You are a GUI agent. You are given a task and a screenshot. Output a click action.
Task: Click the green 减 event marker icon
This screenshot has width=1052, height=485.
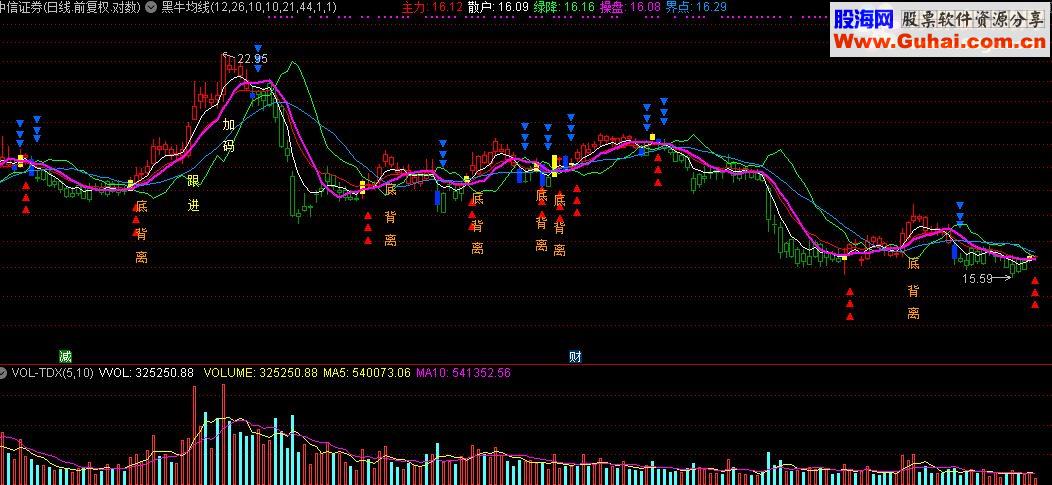point(64,356)
